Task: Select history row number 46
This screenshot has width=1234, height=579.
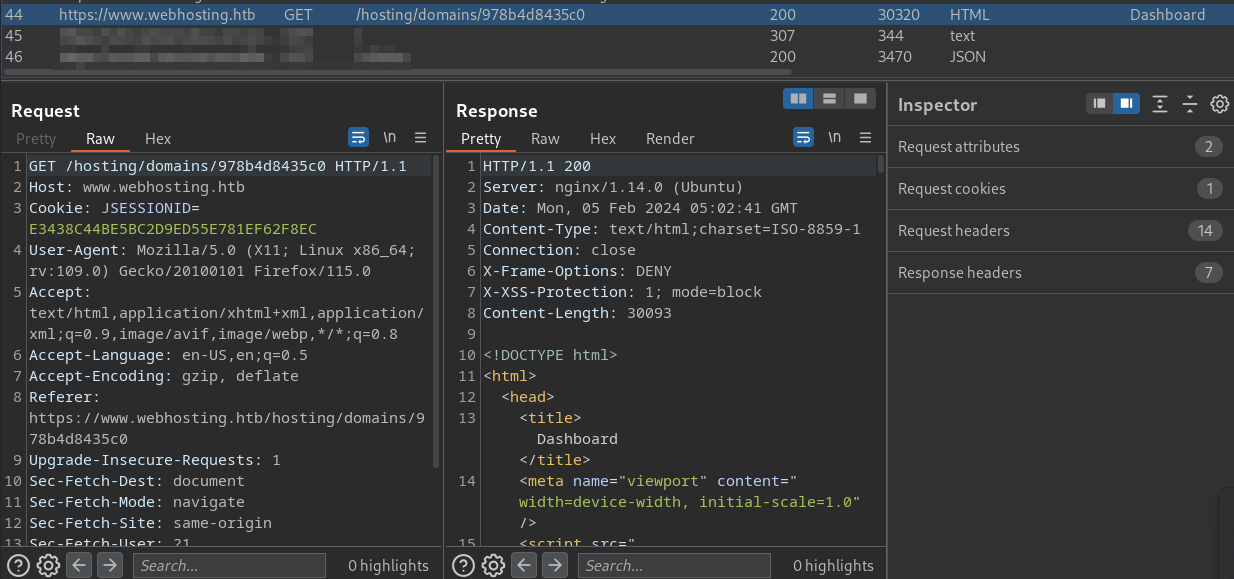Action: pyautogui.click(x=617, y=57)
